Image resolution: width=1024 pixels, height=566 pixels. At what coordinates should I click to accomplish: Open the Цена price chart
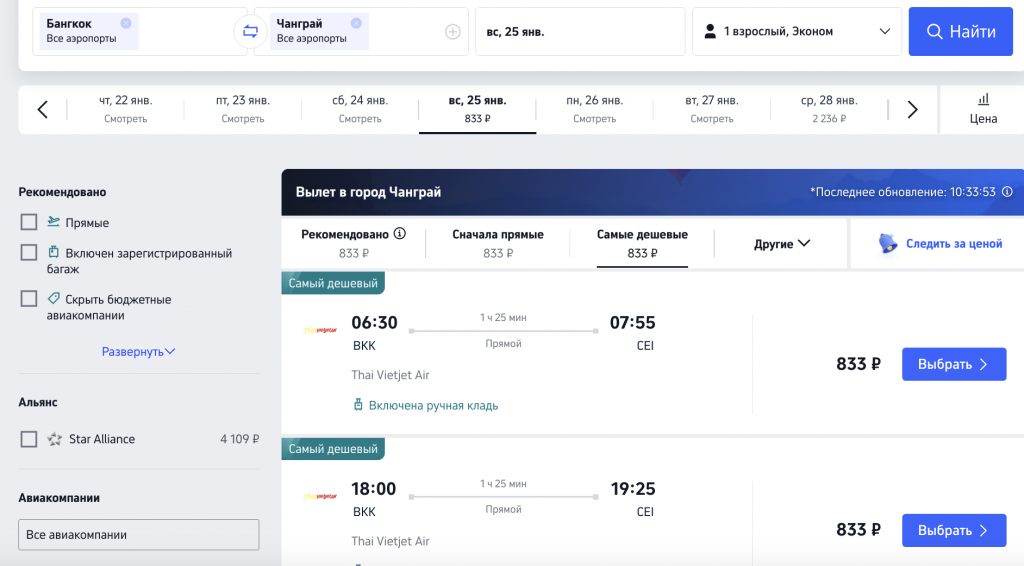click(983, 109)
